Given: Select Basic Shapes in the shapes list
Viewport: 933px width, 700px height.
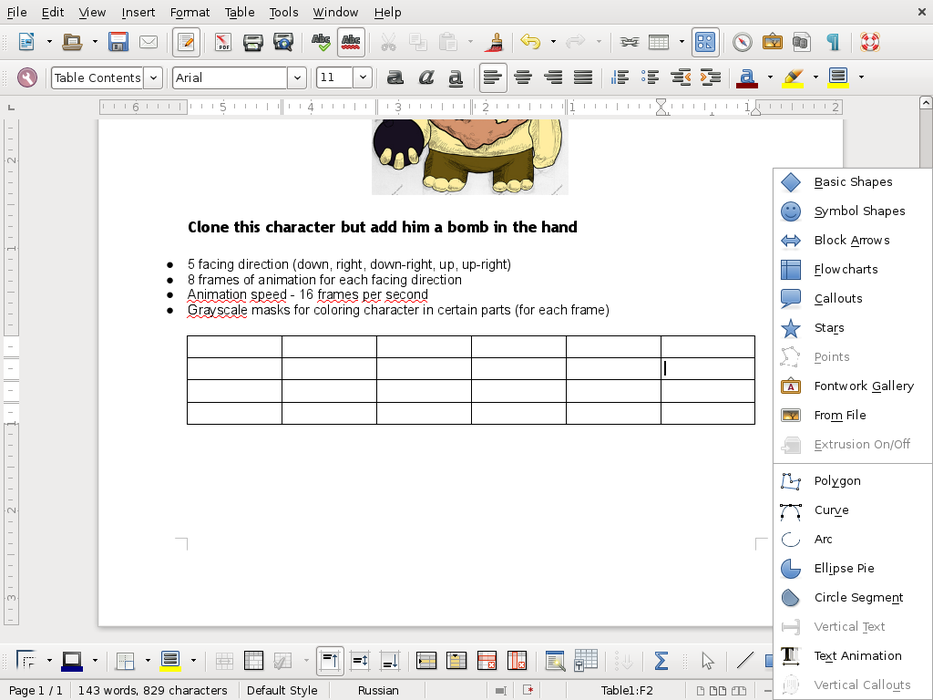Looking at the screenshot, I should coord(852,182).
